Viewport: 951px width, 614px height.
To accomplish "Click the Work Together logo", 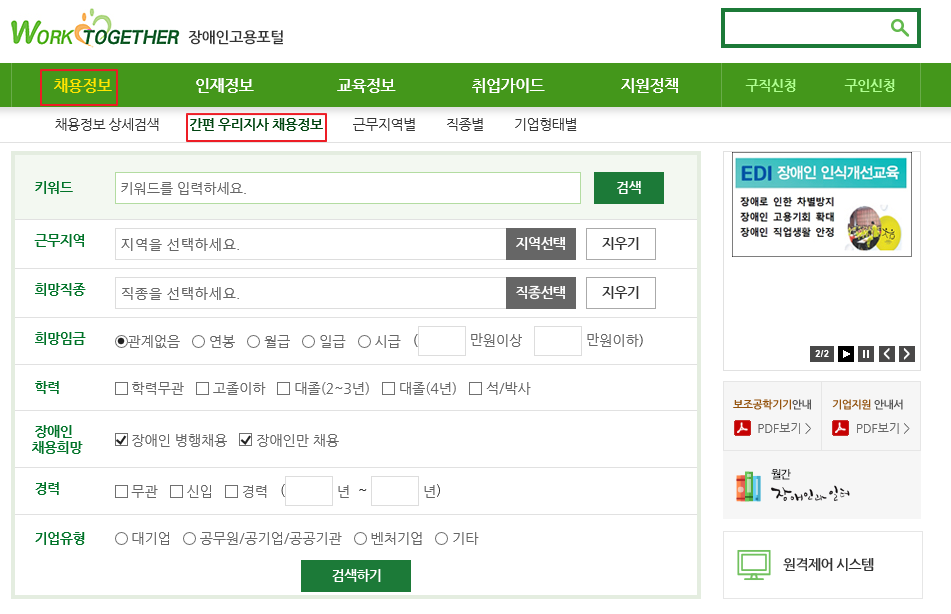I will tap(95, 31).
